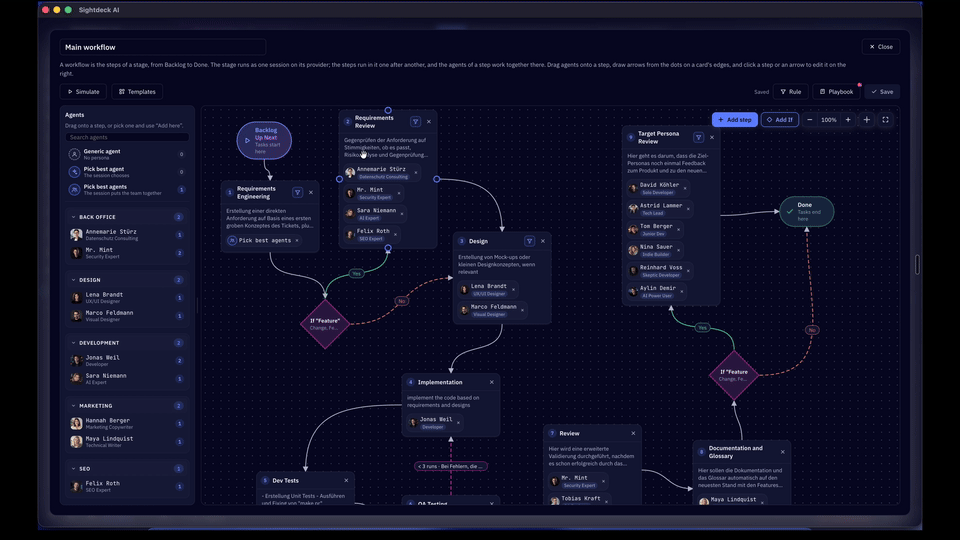
Task: Remove Aylin Demir from Target Persona Review
Action: pos(681,291)
